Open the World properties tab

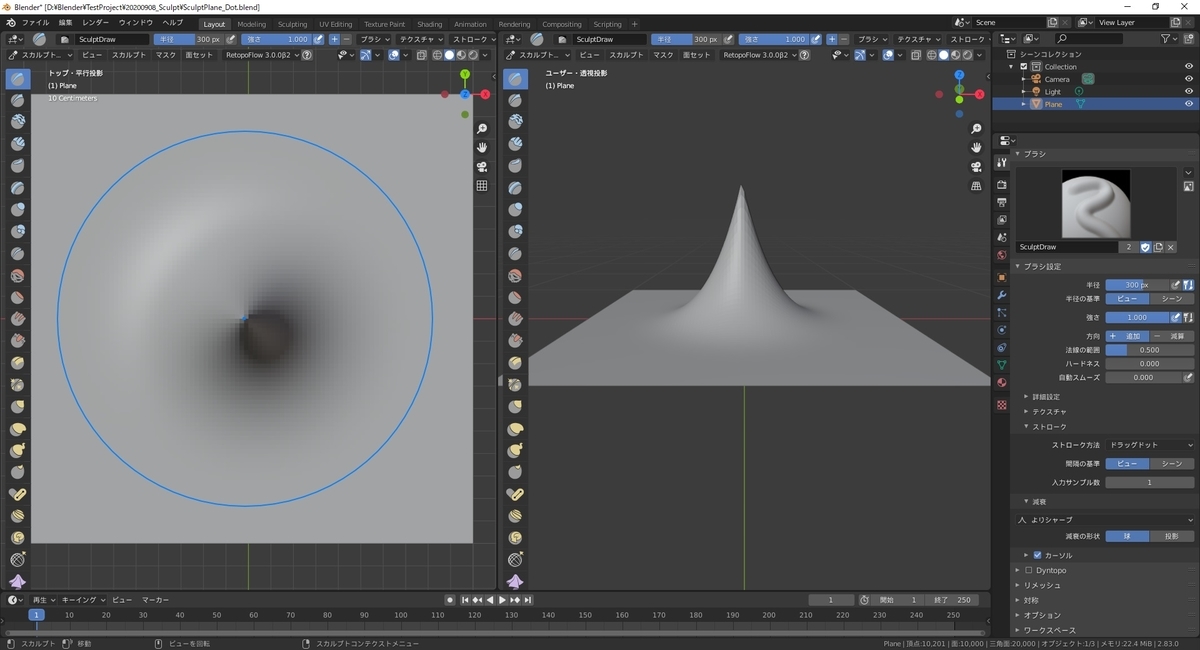point(1001,255)
